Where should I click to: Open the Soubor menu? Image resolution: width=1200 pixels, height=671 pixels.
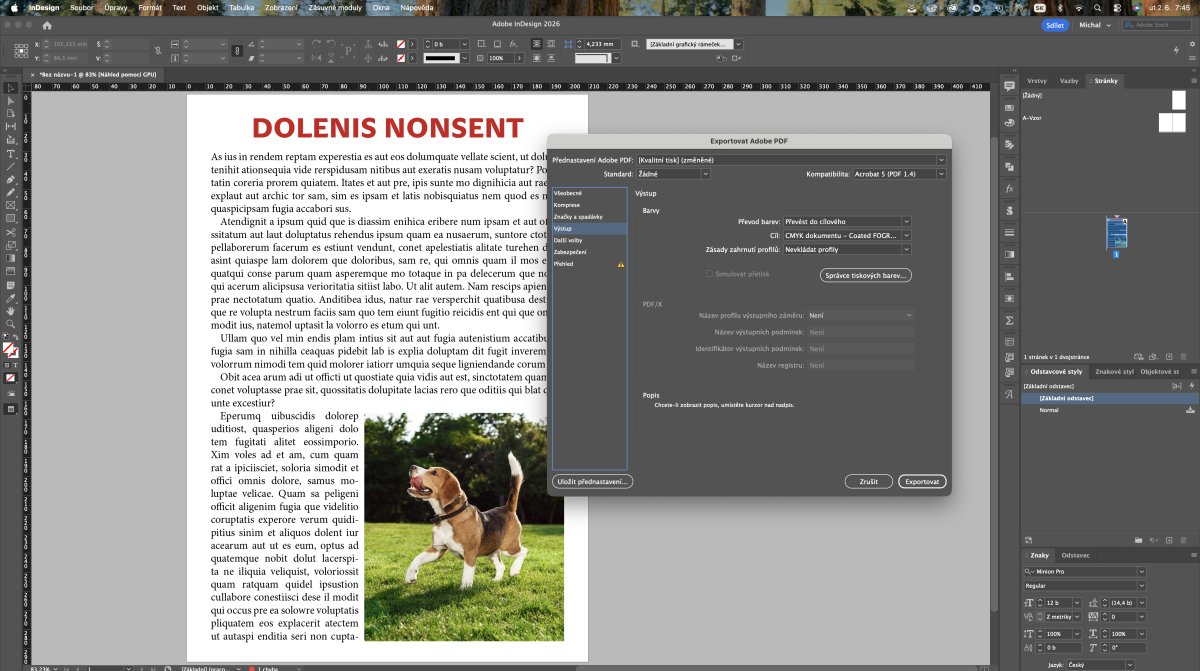coord(81,7)
